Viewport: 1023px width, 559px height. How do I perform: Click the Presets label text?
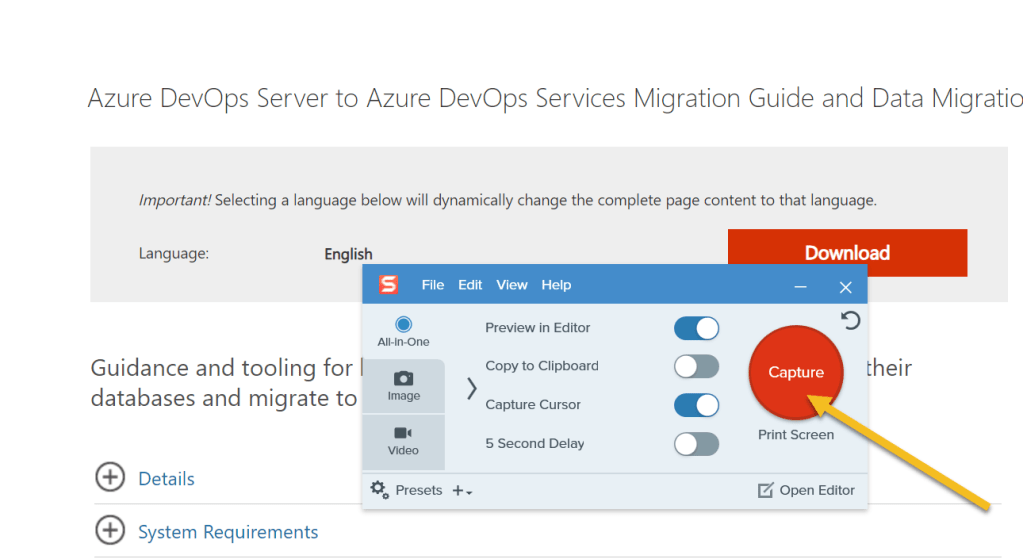pyautogui.click(x=418, y=490)
